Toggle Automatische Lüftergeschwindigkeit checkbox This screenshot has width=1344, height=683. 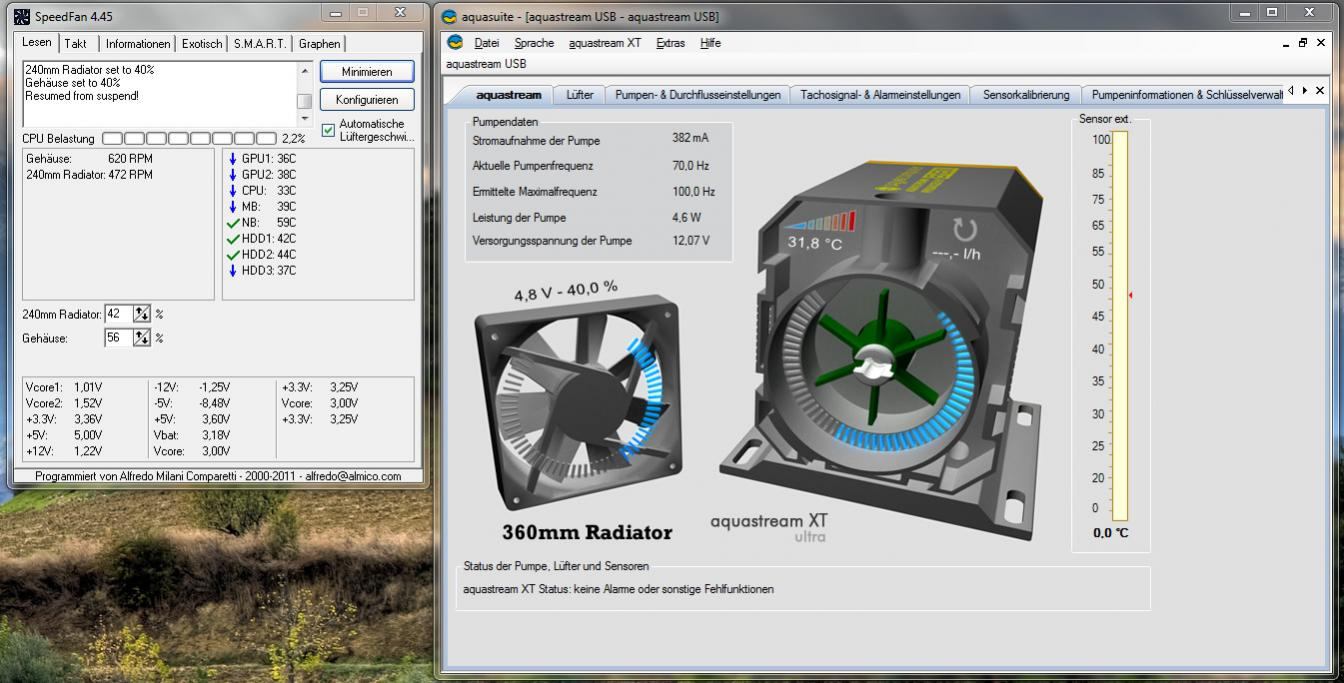pos(328,130)
